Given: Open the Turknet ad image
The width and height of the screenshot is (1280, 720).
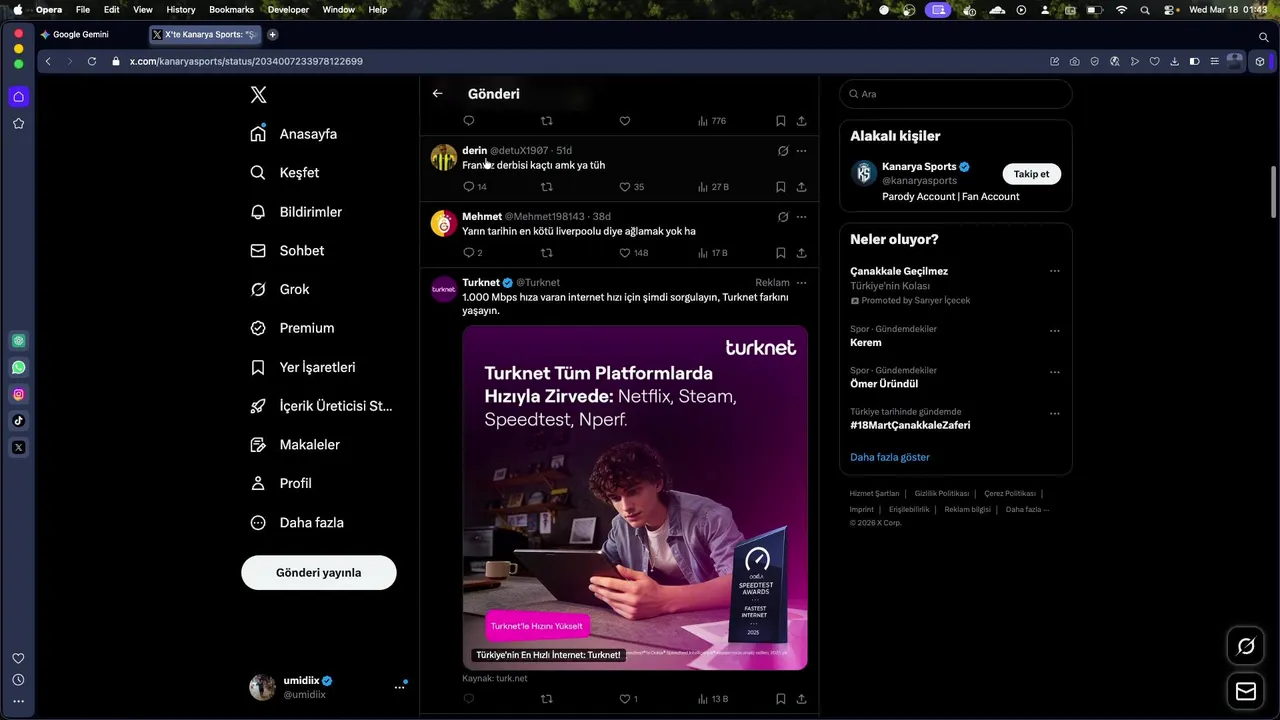Looking at the screenshot, I should (x=635, y=497).
